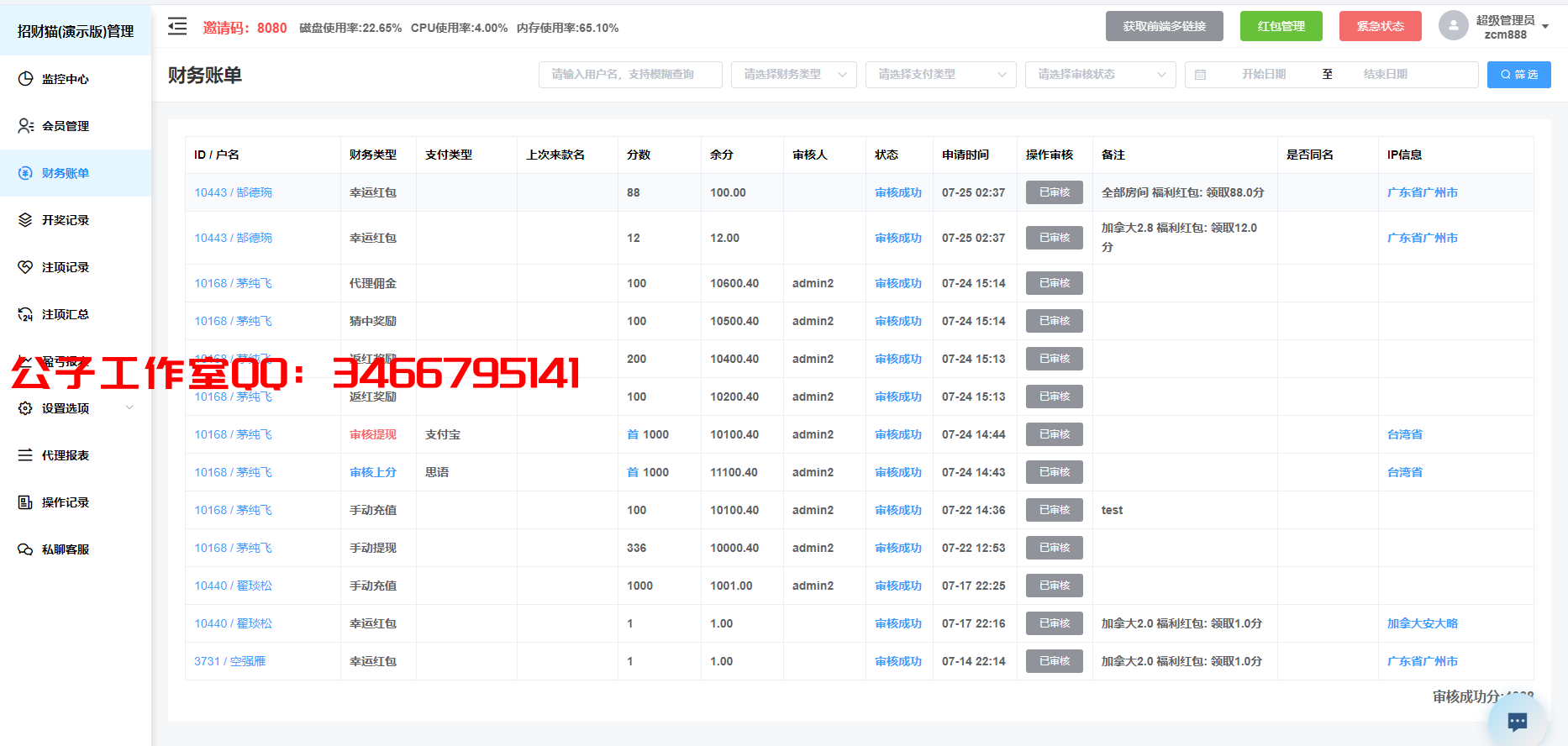This screenshot has width=1568, height=746.
Task: Open 注项记录 from the sidebar
Action: pyautogui.click(x=76, y=267)
